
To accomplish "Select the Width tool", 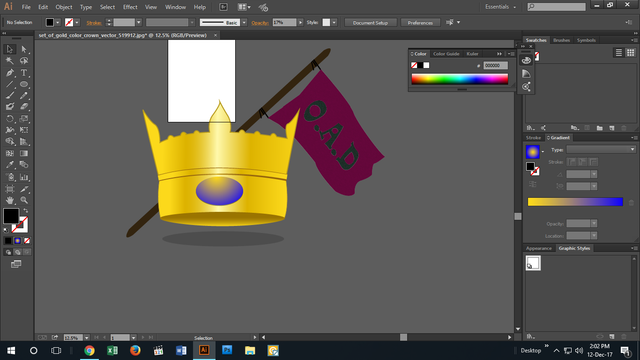I will point(9,130).
